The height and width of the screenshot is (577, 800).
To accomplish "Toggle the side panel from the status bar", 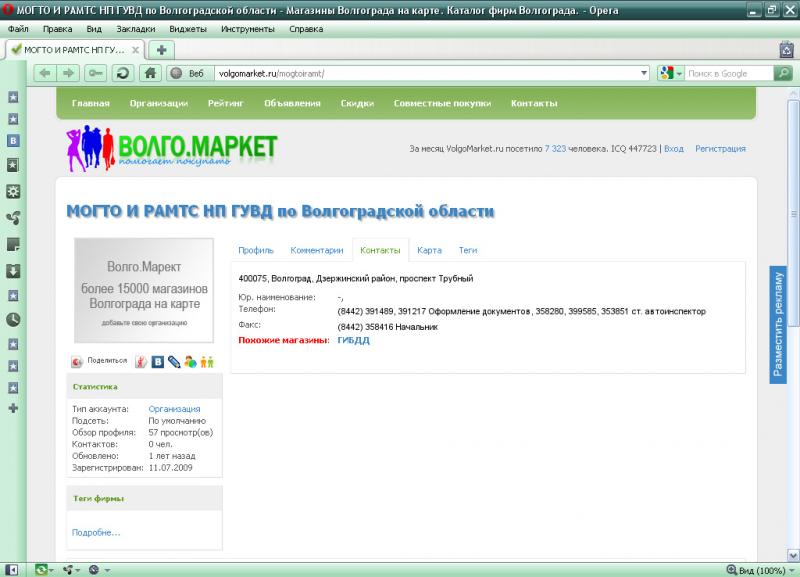I will [x=12, y=570].
